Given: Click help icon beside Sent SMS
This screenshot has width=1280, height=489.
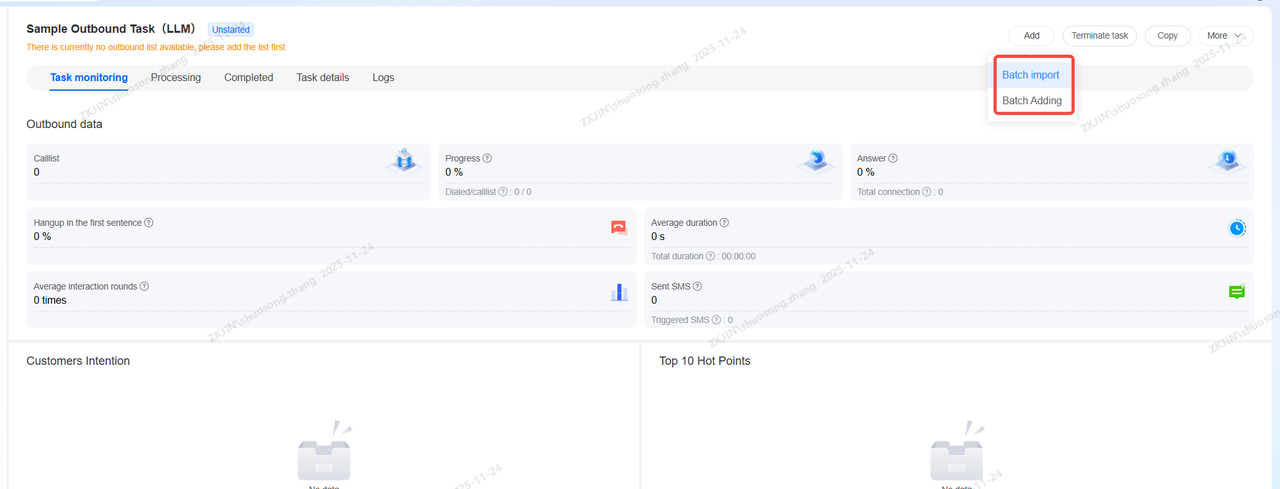Looking at the screenshot, I should click(x=697, y=286).
